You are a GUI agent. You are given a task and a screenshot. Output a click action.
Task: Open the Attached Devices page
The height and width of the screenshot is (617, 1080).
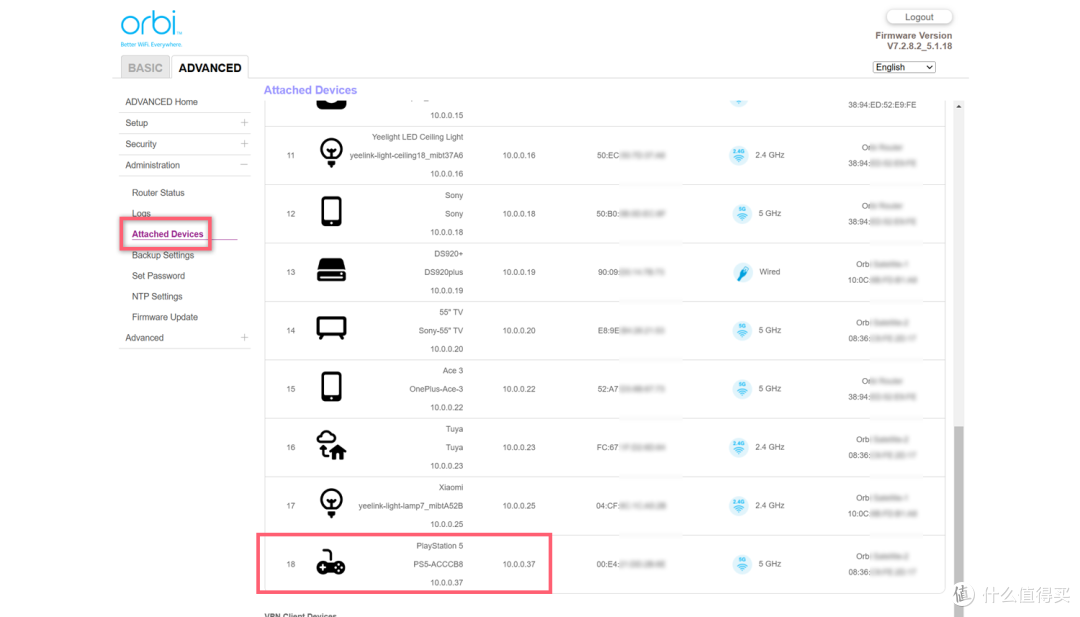pos(167,234)
